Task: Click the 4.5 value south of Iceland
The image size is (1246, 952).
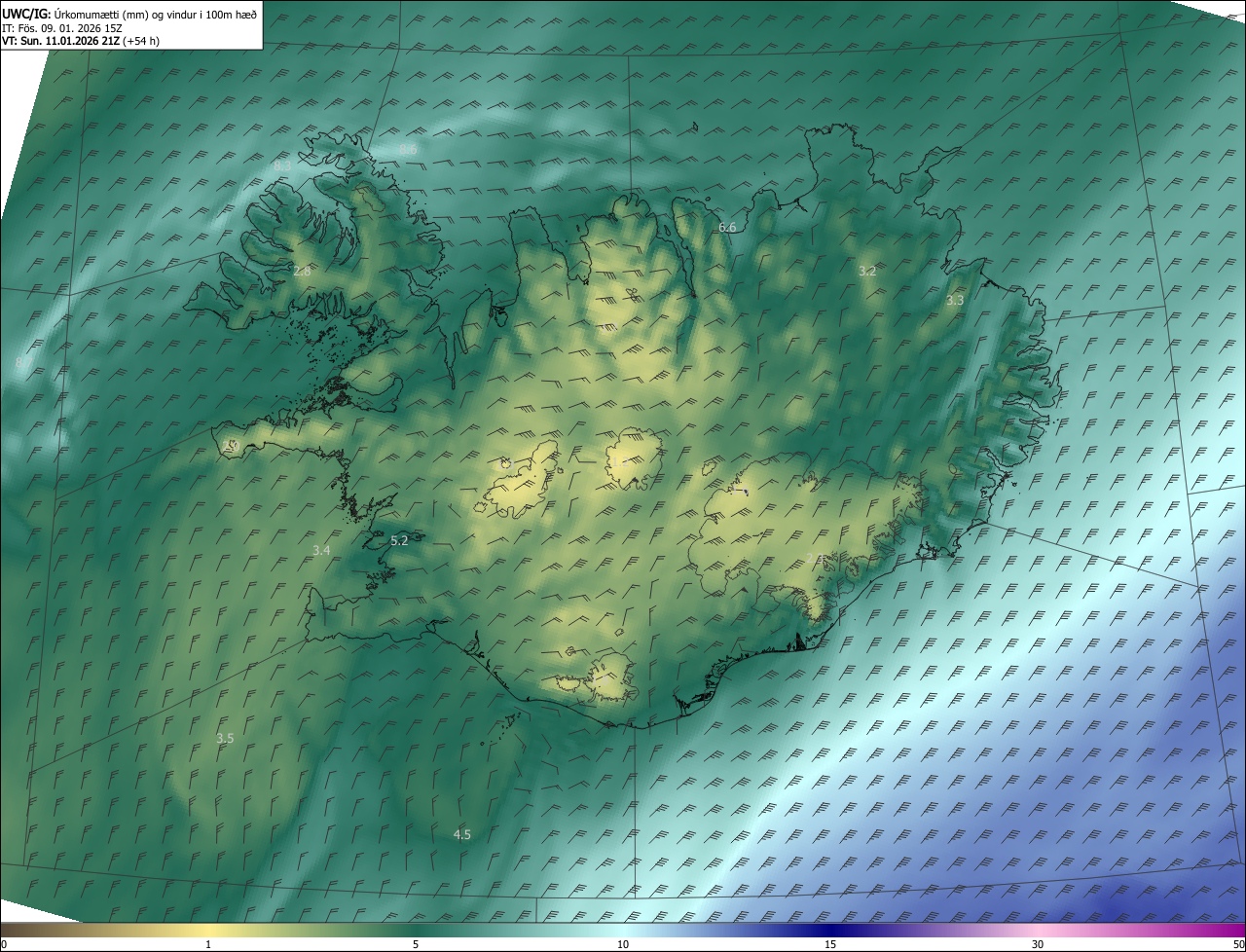Action: pos(462,834)
